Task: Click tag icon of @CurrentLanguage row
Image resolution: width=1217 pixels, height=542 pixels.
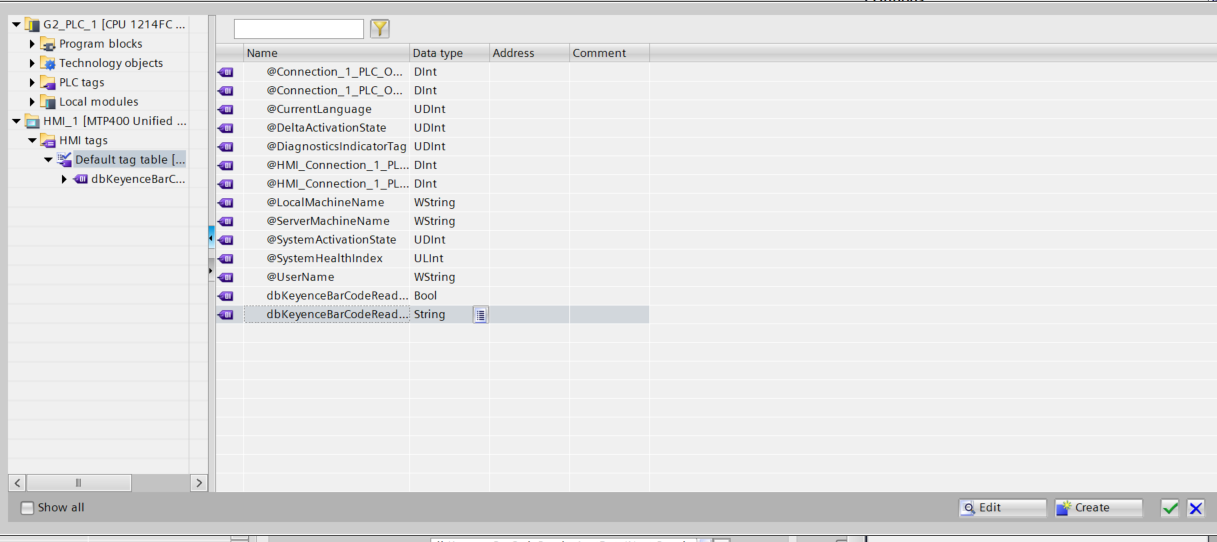Action: (225, 109)
